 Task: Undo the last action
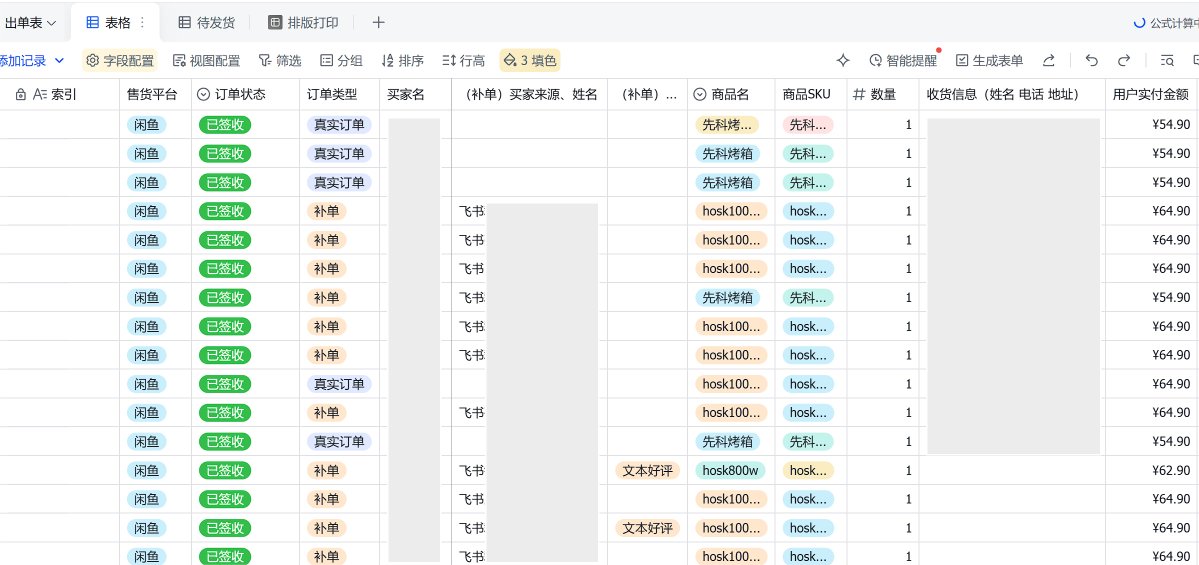click(x=1091, y=60)
